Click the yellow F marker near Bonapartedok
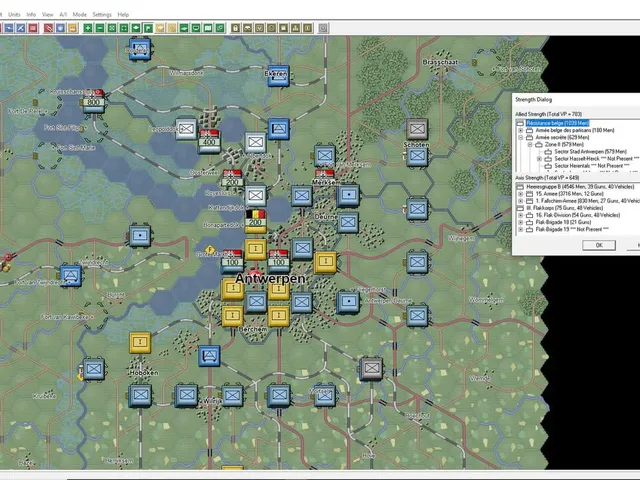 (x=210, y=249)
